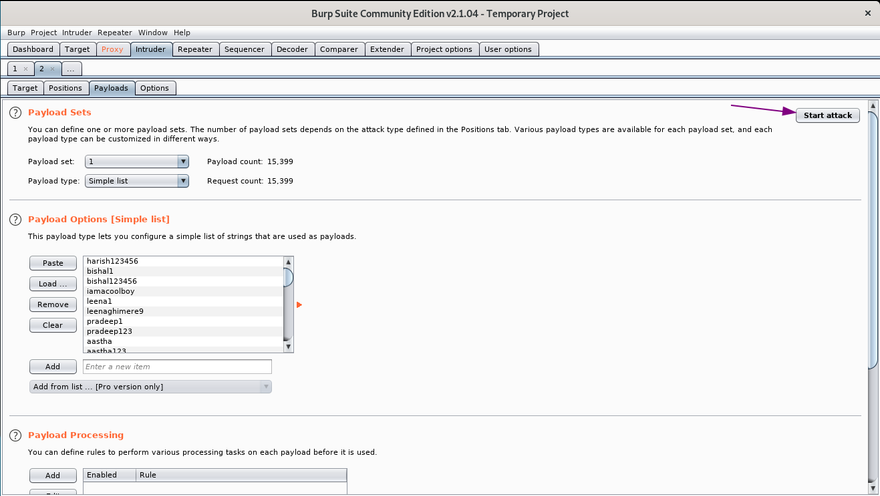Click the Paste button

pyautogui.click(x=53, y=263)
